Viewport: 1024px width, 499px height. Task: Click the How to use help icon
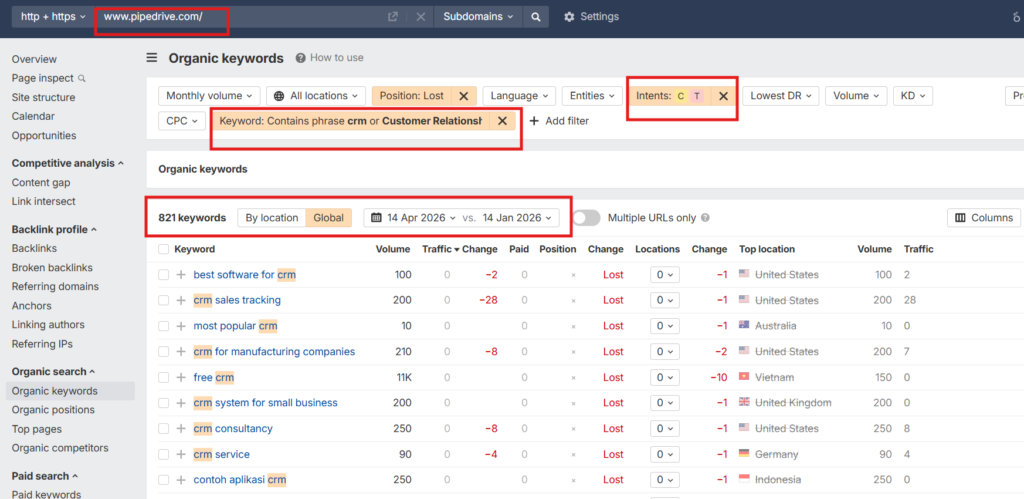tap(301, 58)
